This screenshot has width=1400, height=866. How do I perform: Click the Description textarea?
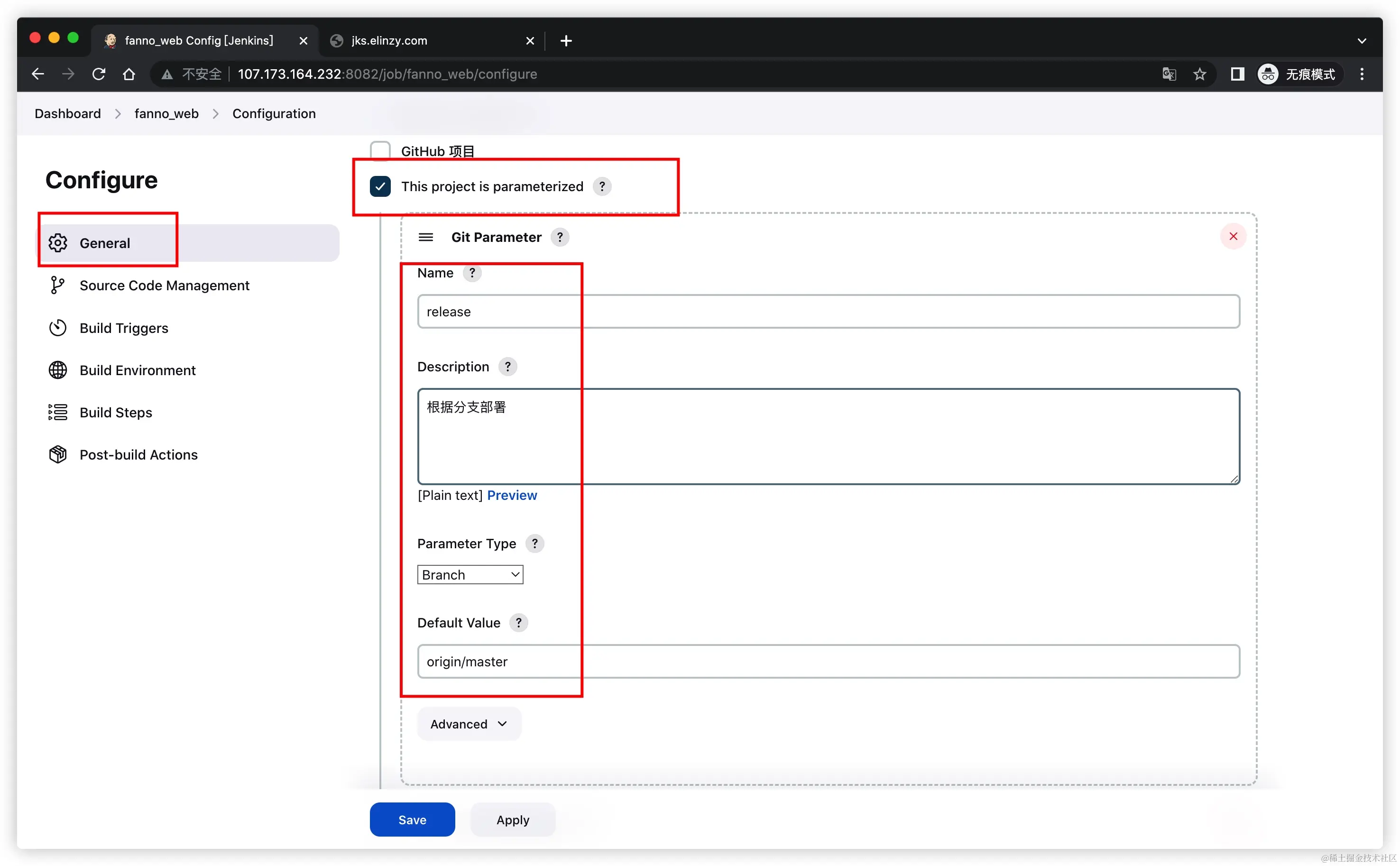point(829,436)
